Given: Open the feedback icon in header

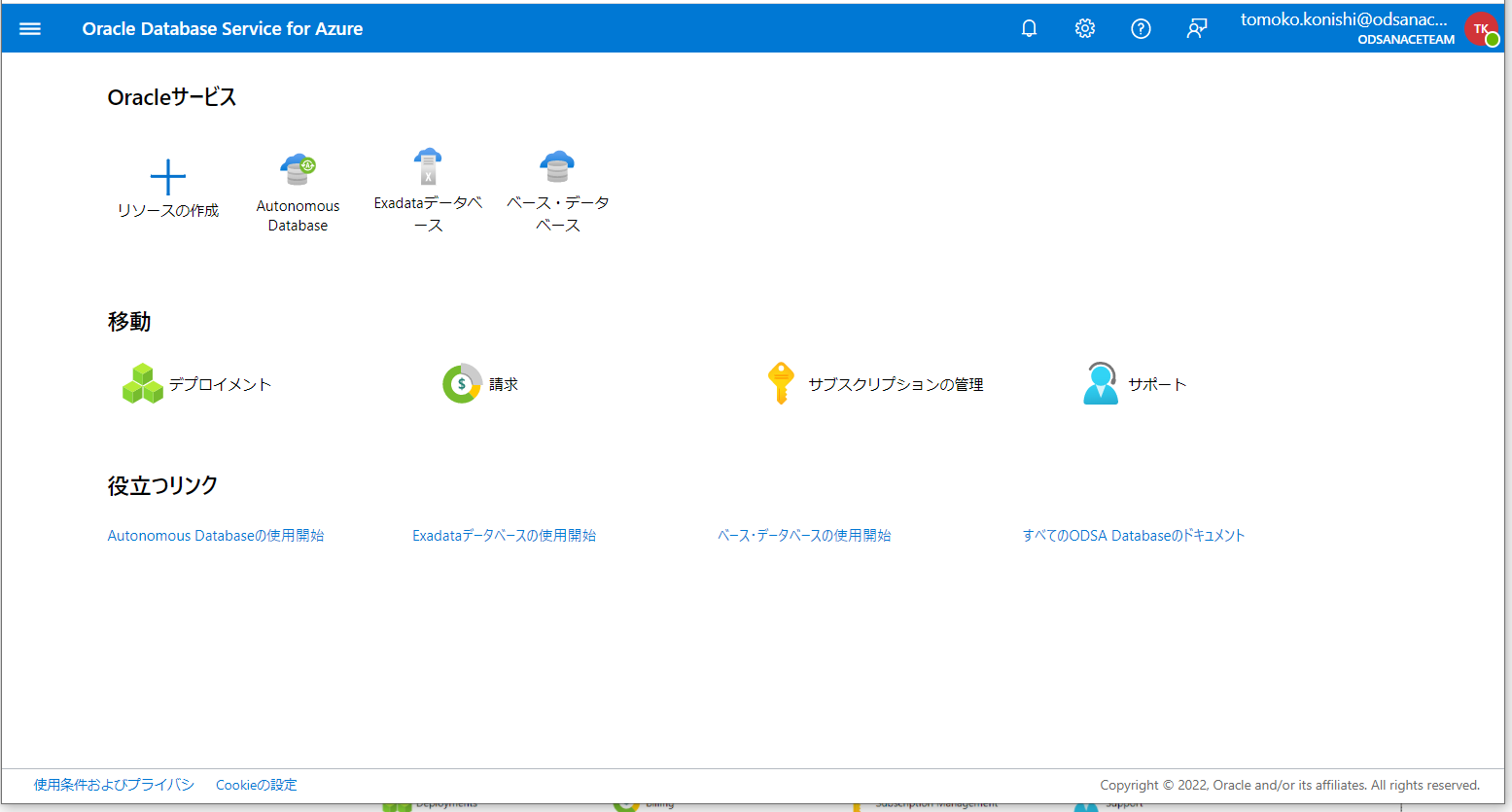Looking at the screenshot, I should click(1197, 28).
